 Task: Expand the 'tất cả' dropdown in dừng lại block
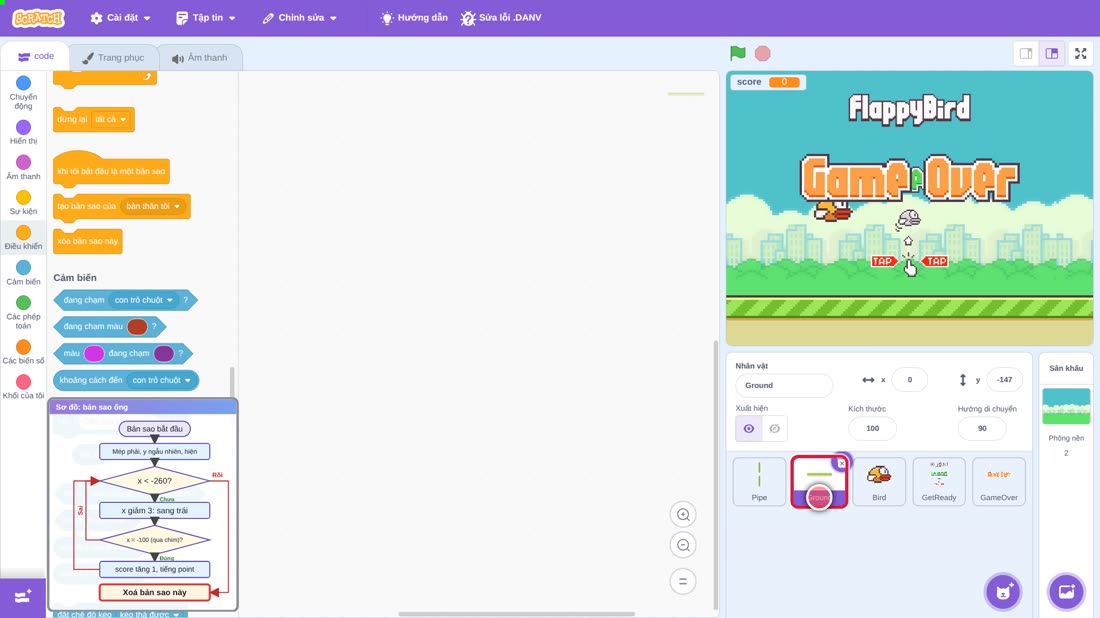coord(111,119)
